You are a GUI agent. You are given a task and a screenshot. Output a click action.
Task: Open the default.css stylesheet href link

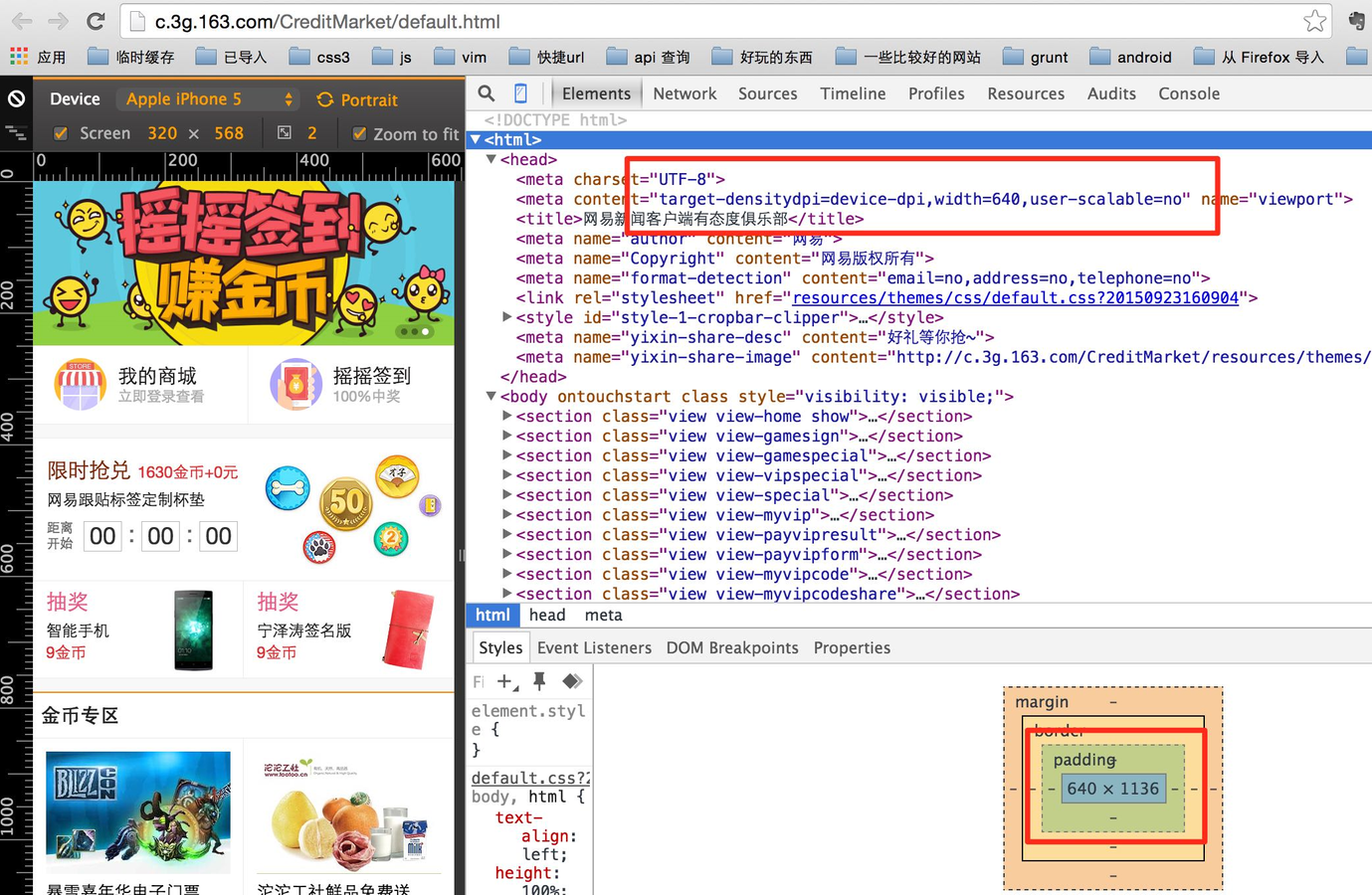[1016, 297]
